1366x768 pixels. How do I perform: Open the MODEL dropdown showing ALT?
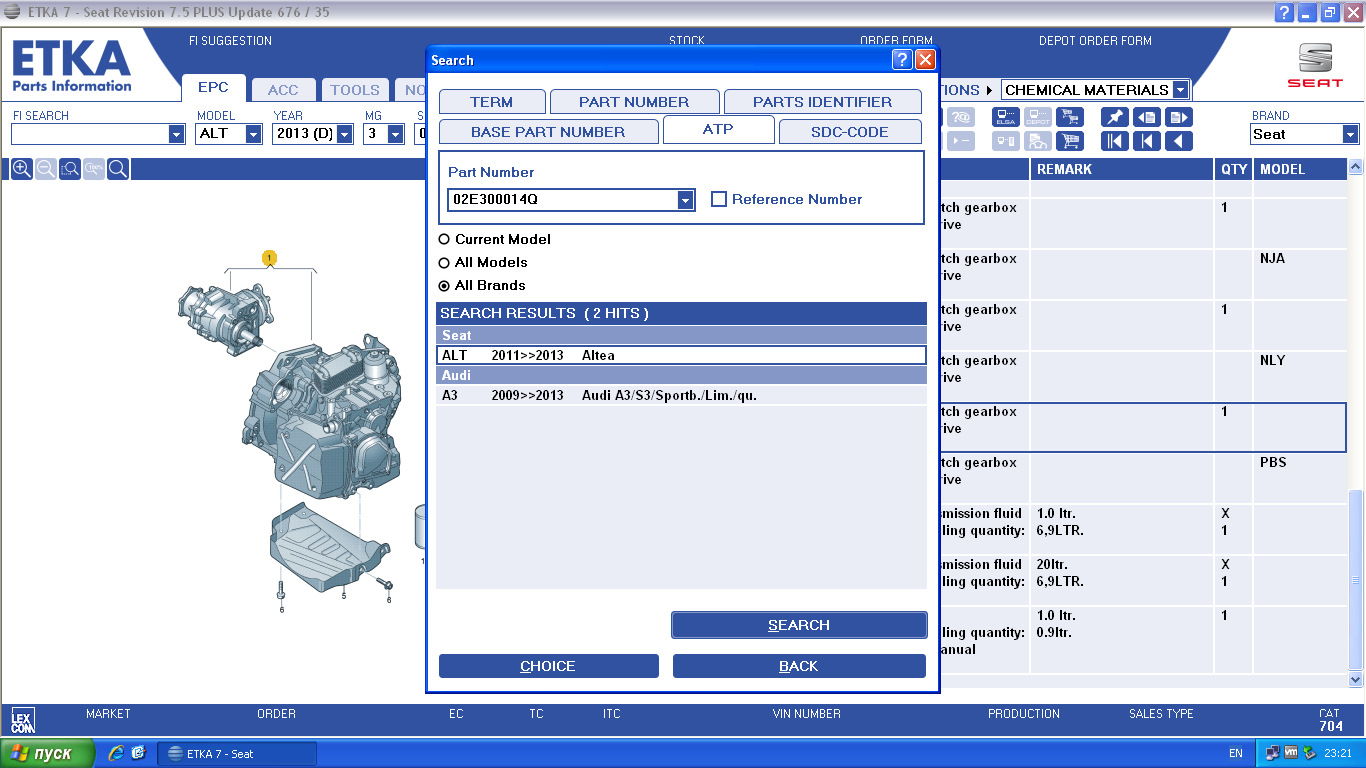(254, 134)
